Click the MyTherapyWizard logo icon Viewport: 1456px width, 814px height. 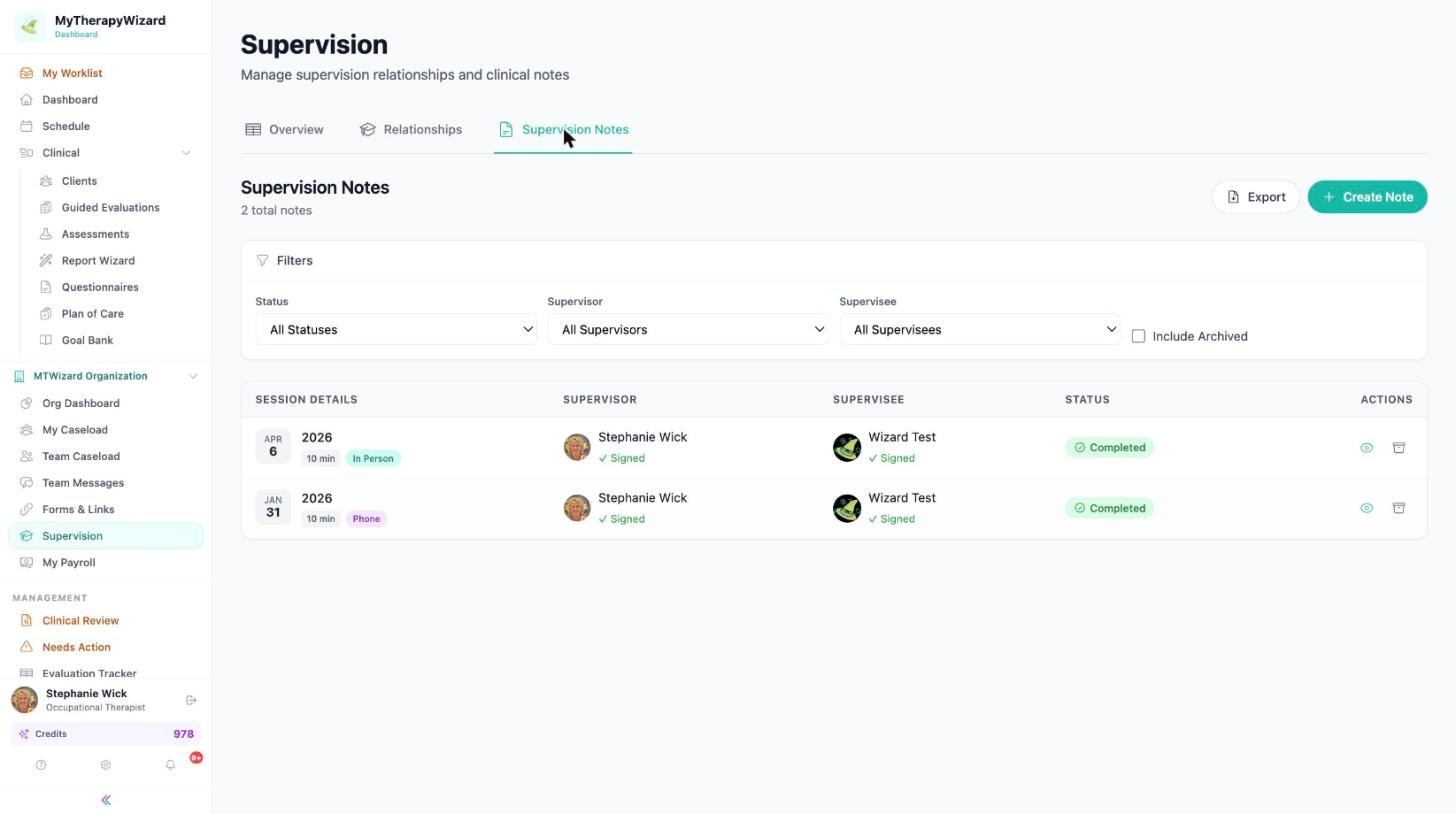click(29, 26)
